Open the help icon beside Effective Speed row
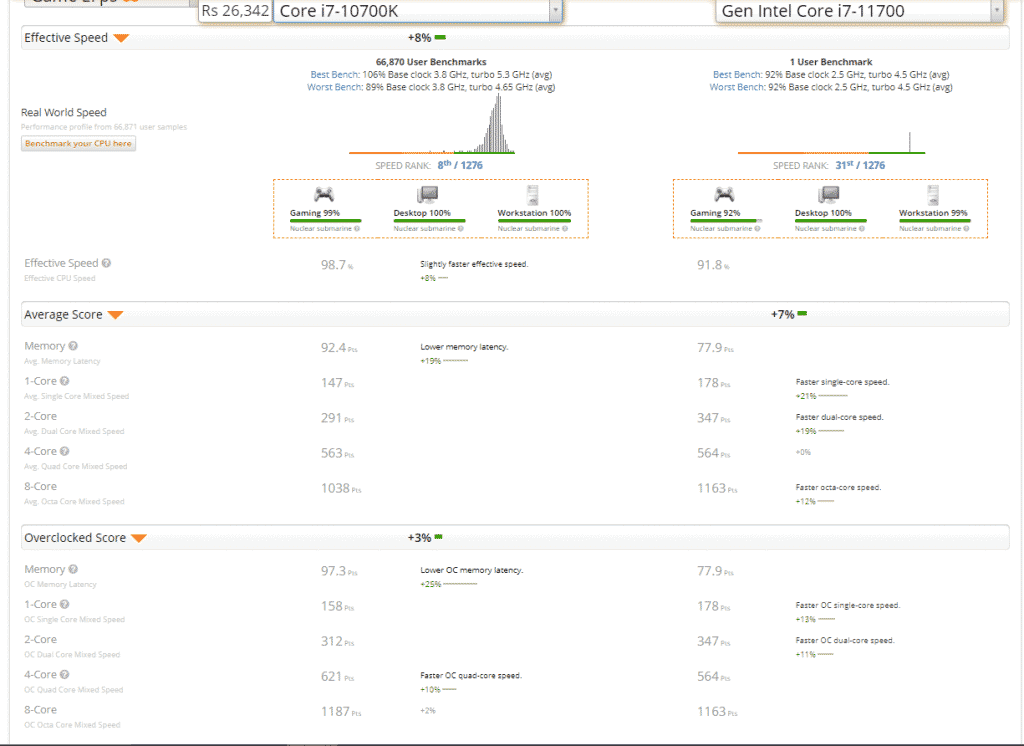Screen dimensions: 1024x746 106,263
